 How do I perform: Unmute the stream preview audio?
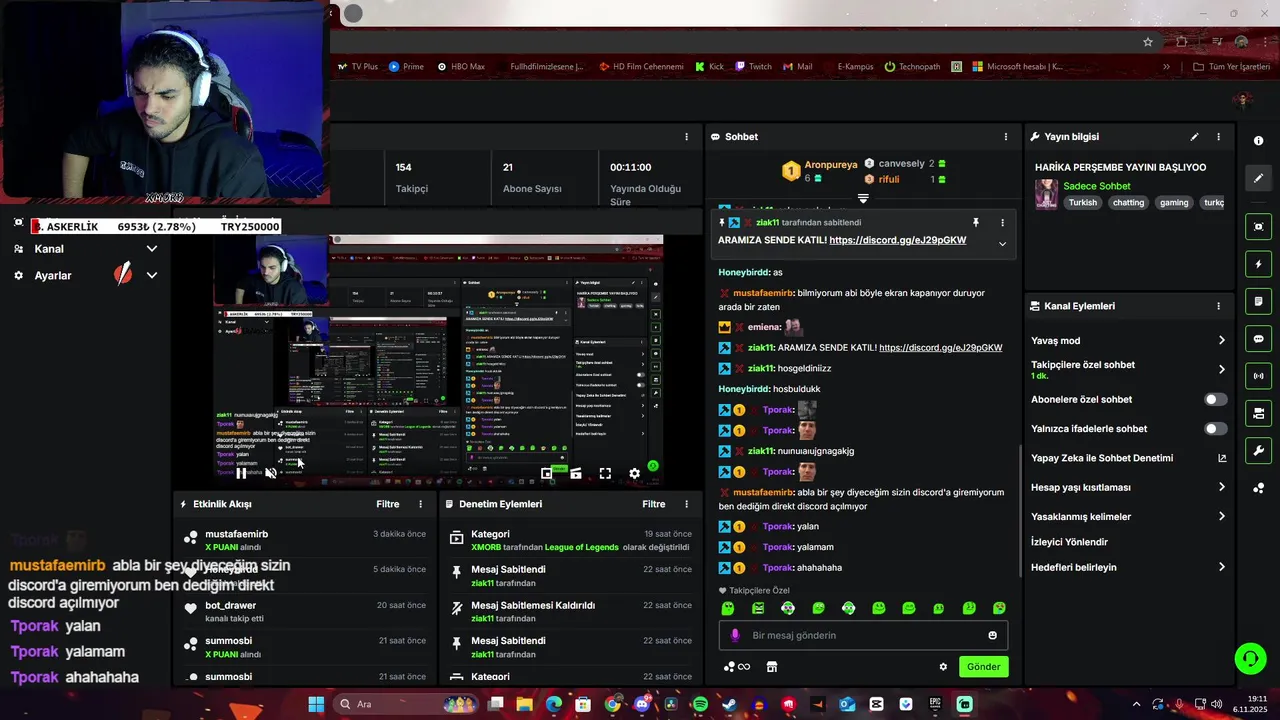pyautogui.click(x=270, y=473)
